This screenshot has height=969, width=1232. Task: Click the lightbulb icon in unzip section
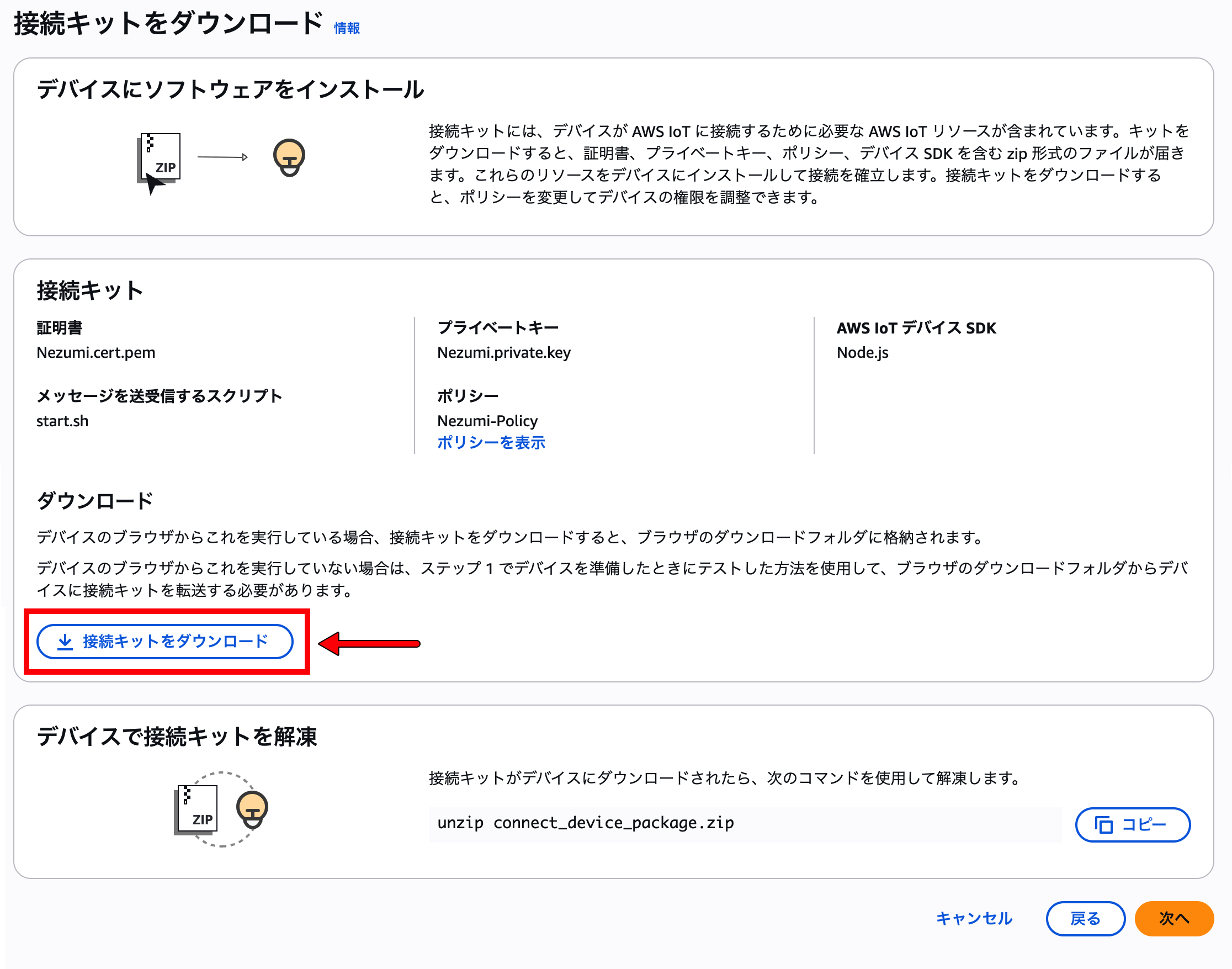pos(252,809)
